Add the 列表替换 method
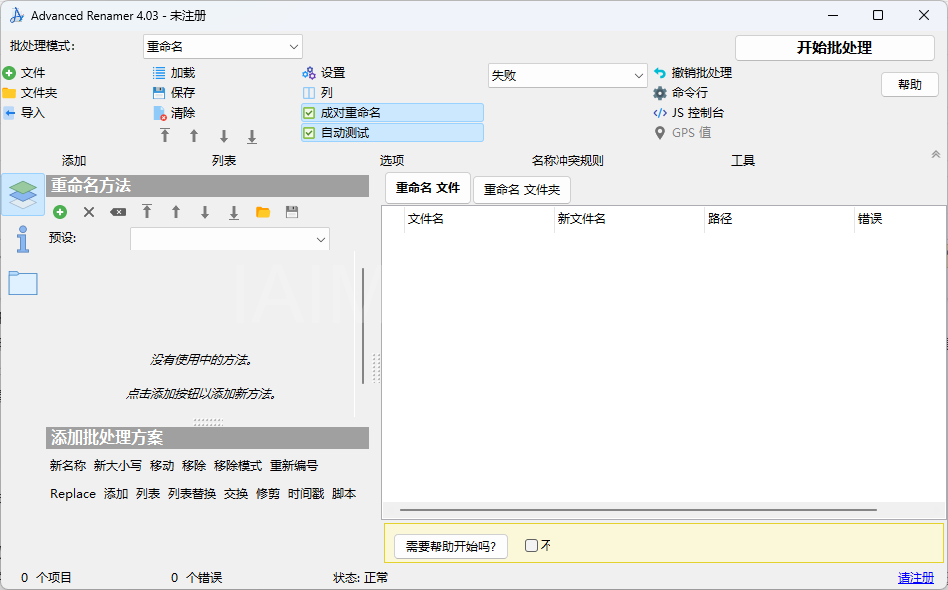 (x=192, y=494)
